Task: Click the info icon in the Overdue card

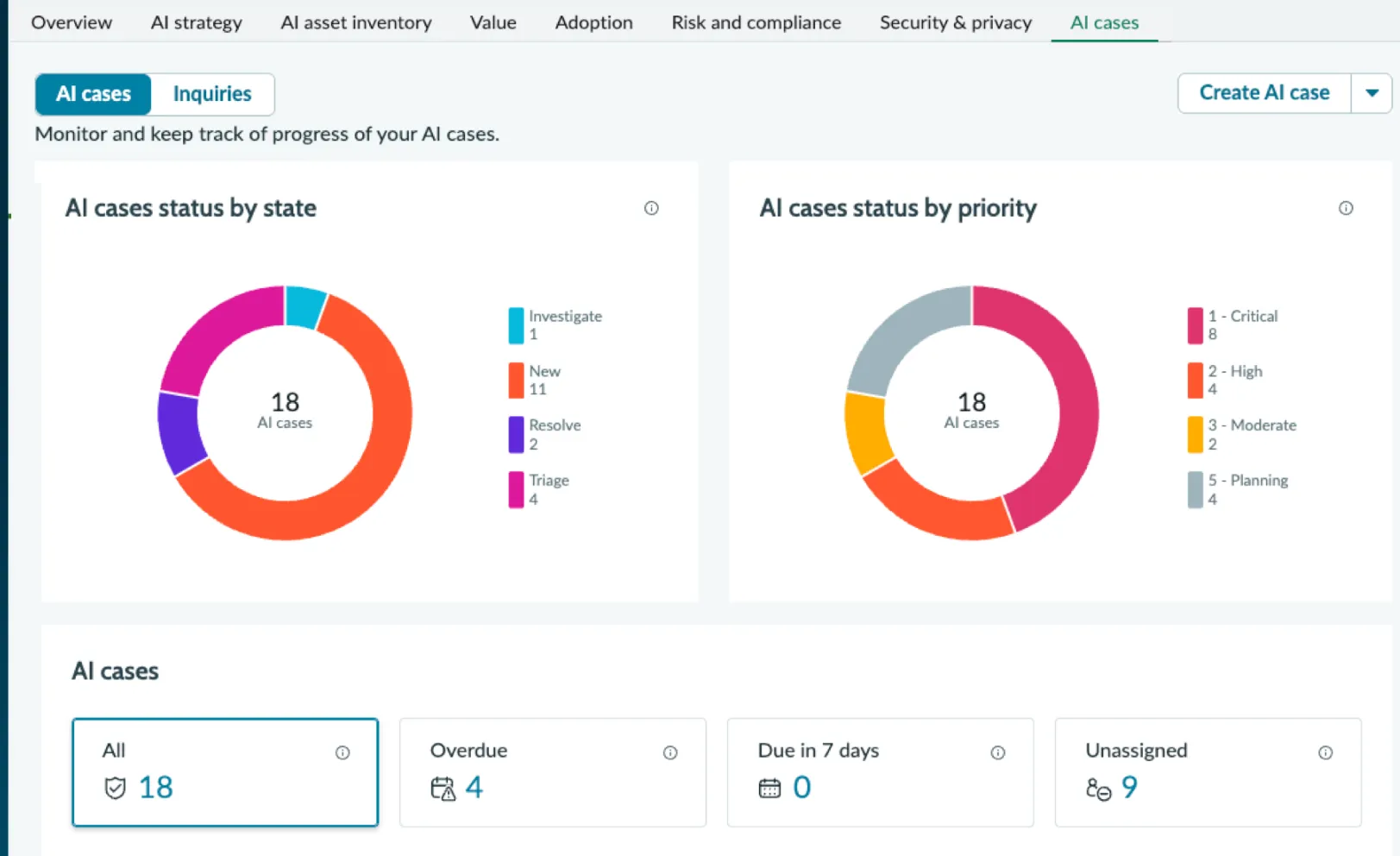Action: point(670,752)
